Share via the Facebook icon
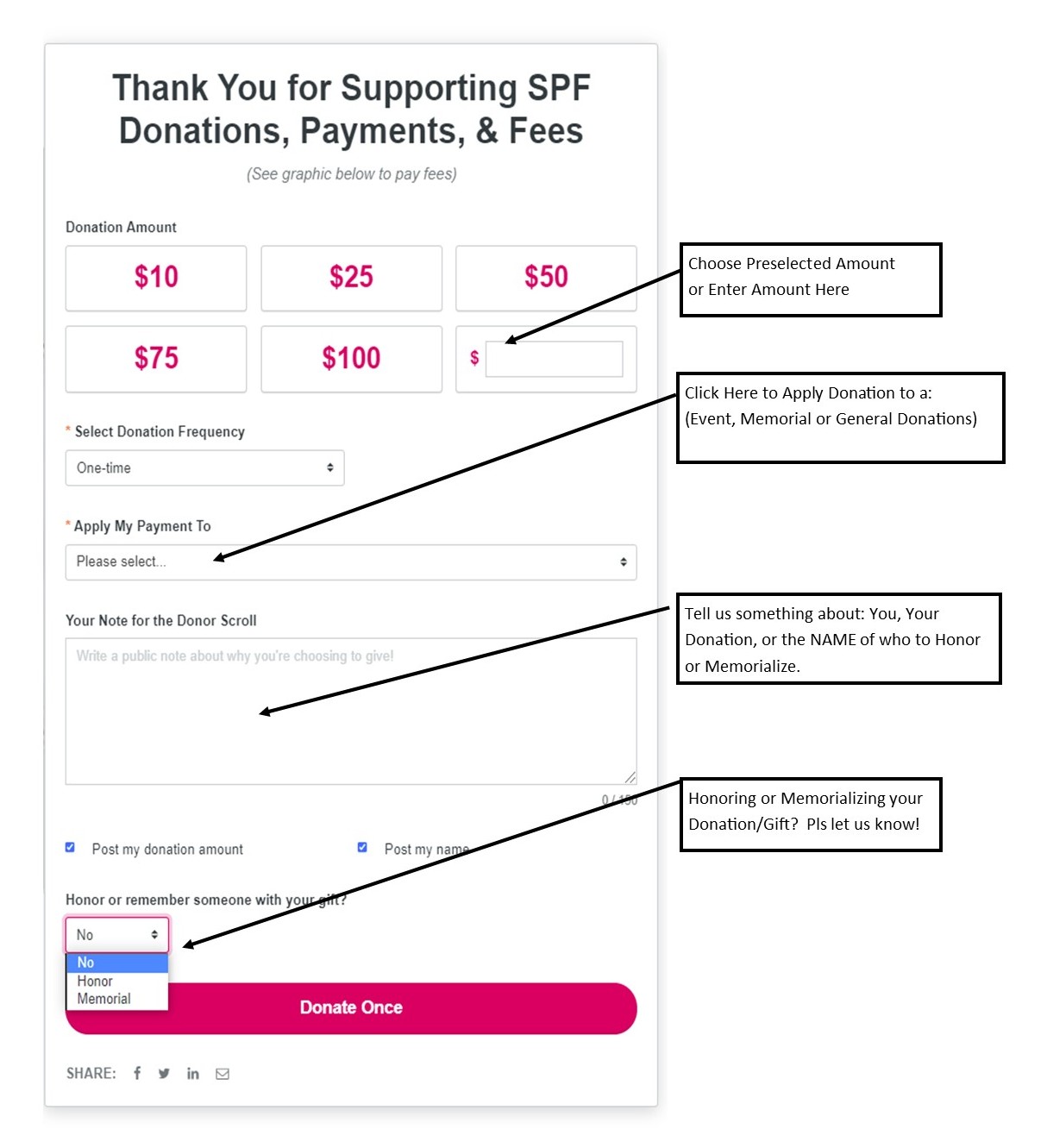This screenshot has height=1148, width=1047. [x=137, y=1073]
